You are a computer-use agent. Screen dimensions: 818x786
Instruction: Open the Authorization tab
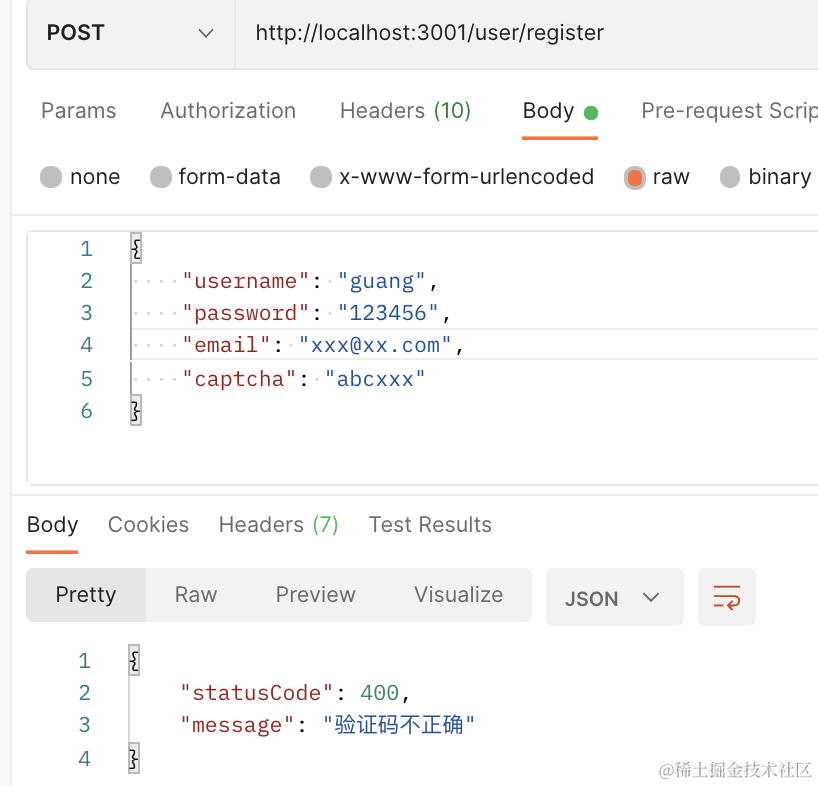(x=228, y=111)
